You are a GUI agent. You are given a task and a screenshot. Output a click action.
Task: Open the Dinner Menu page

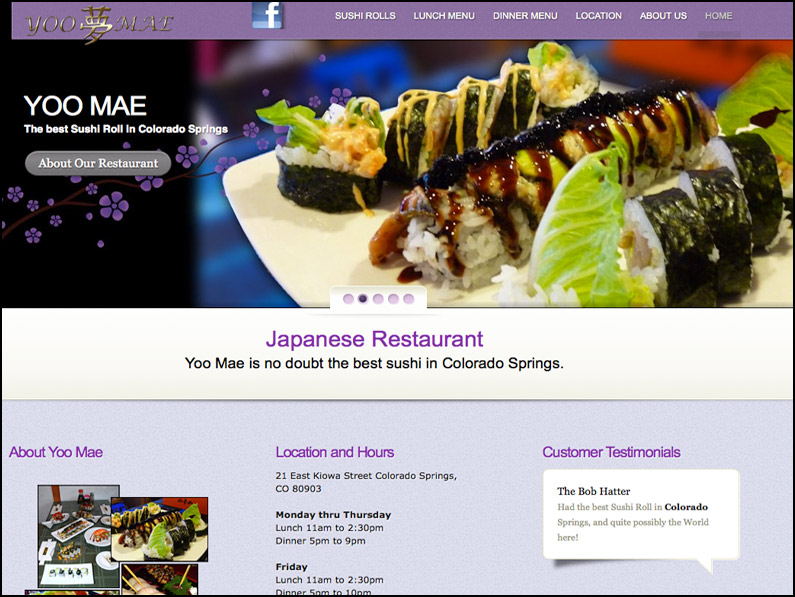point(525,16)
